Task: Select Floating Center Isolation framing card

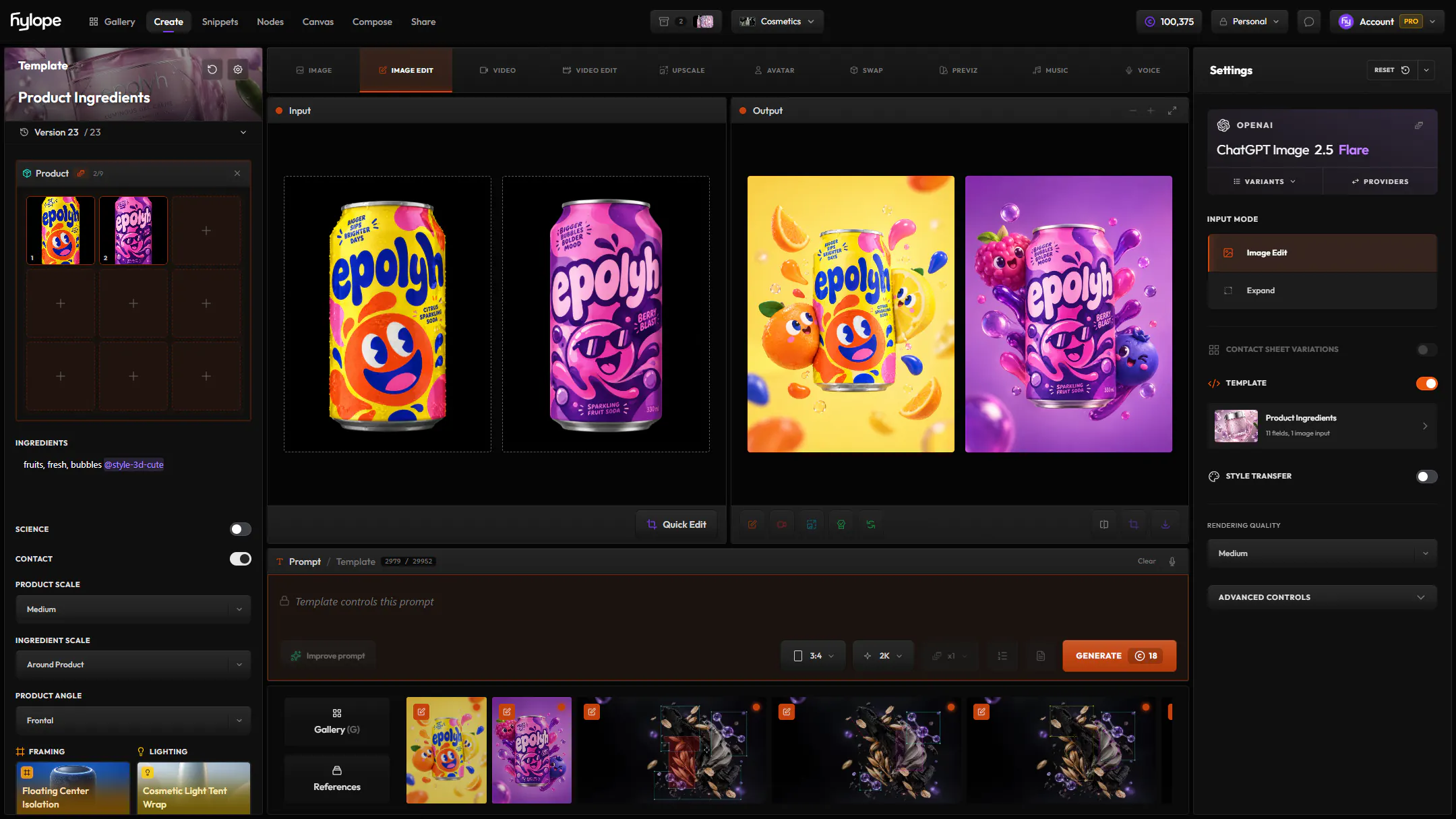Action: click(x=73, y=788)
